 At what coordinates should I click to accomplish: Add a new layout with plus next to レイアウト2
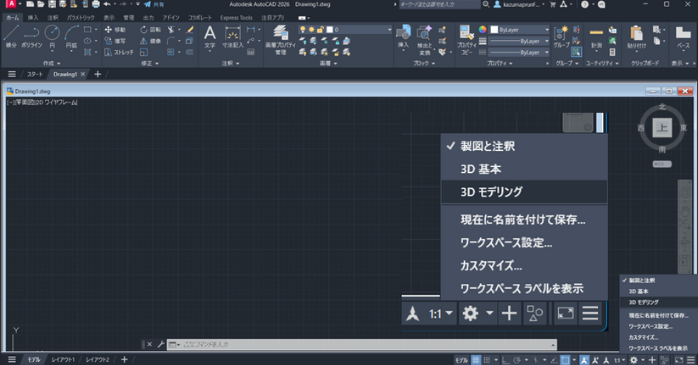(124, 359)
